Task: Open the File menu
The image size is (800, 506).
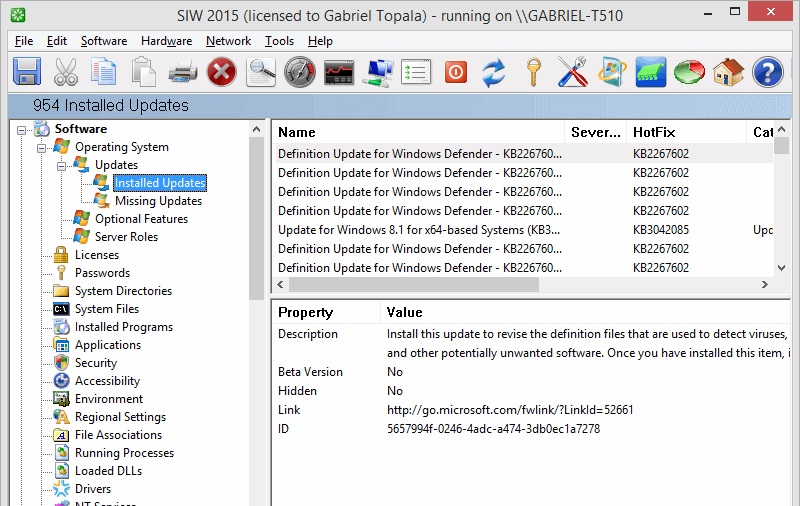Action: pos(24,41)
